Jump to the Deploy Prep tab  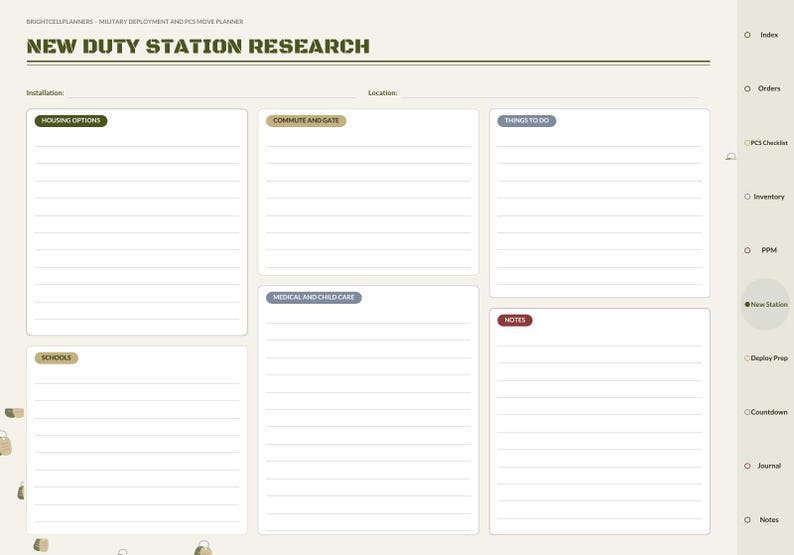pyautogui.click(x=766, y=358)
